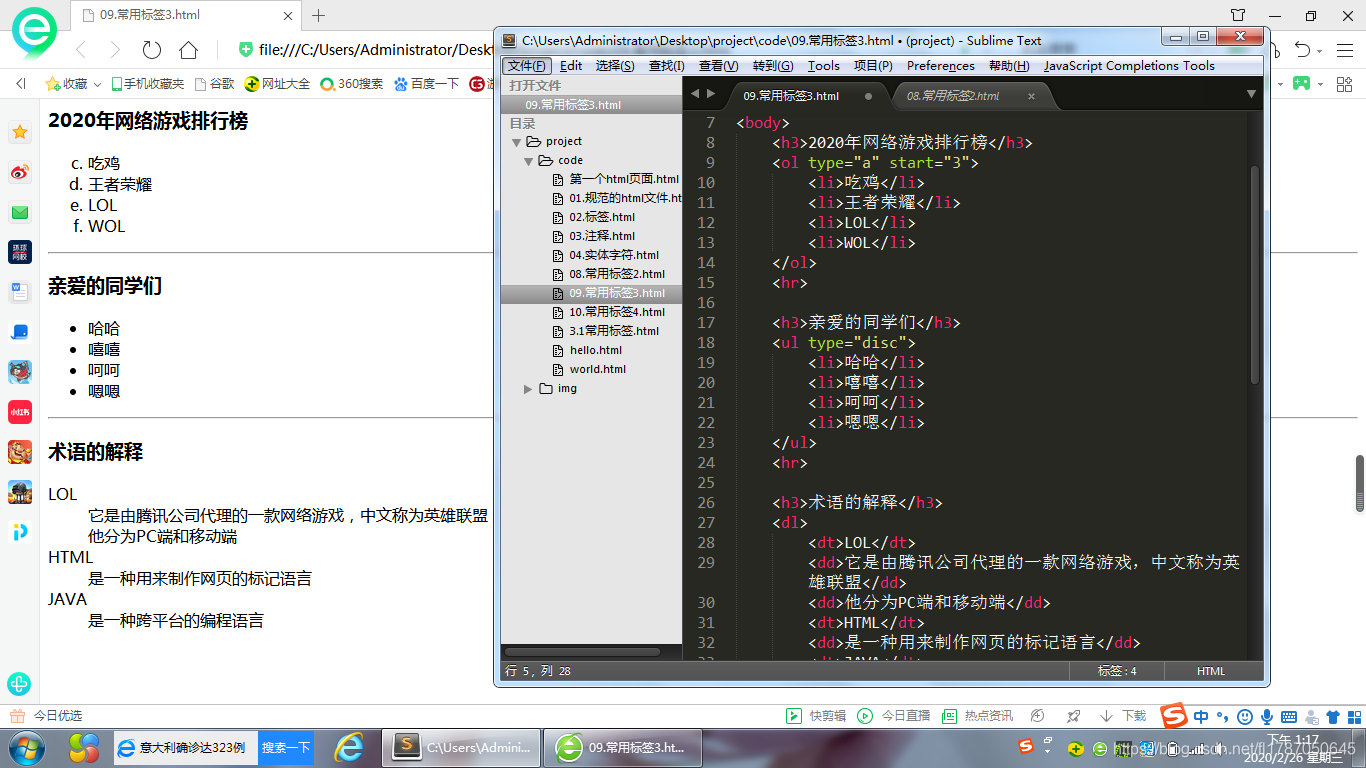Open the Word document sidebar icon
1366x768 pixels.
[20, 292]
